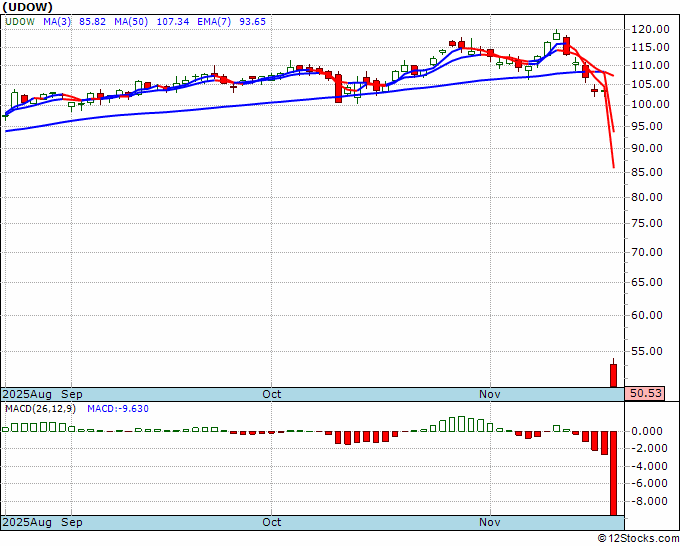Select the MA(3) legend label
This screenshot has height=546, width=680.
tap(57, 22)
